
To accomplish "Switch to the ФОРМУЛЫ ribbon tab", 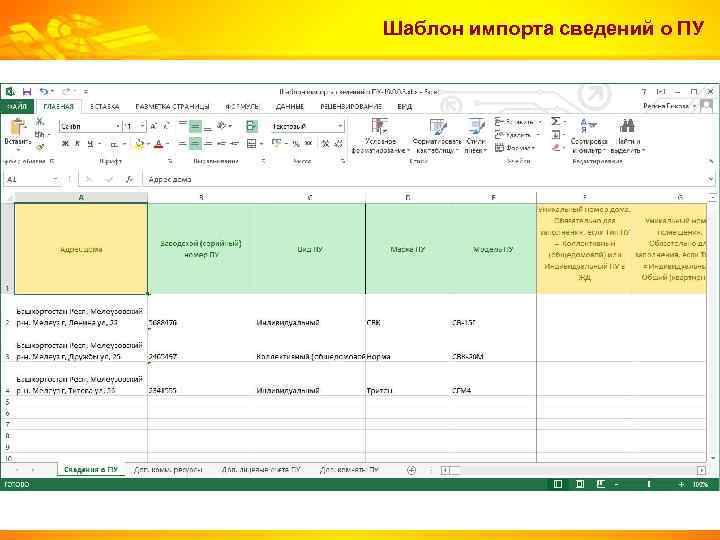I will click(242, 107).
